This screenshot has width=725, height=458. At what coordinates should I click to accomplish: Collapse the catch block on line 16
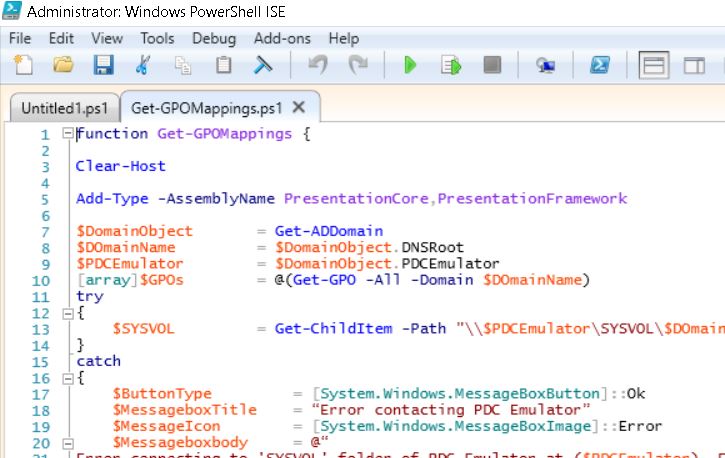(68, 379)
